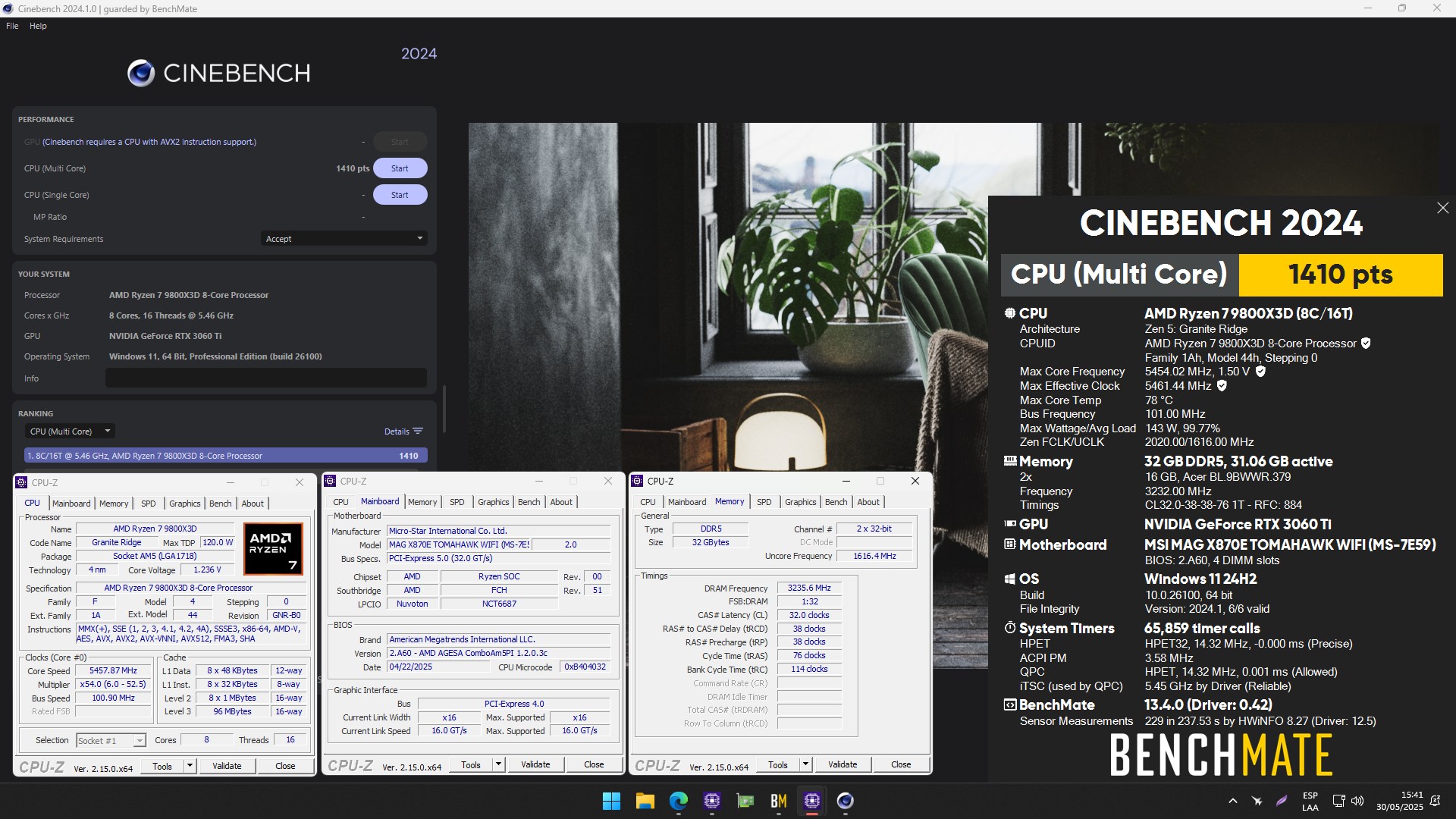Image resolution: width=1456 pixels, height=819 pixels.
Task: Click the Info text field in Your System
Action: pyautogui.click(x=266, y=378)
